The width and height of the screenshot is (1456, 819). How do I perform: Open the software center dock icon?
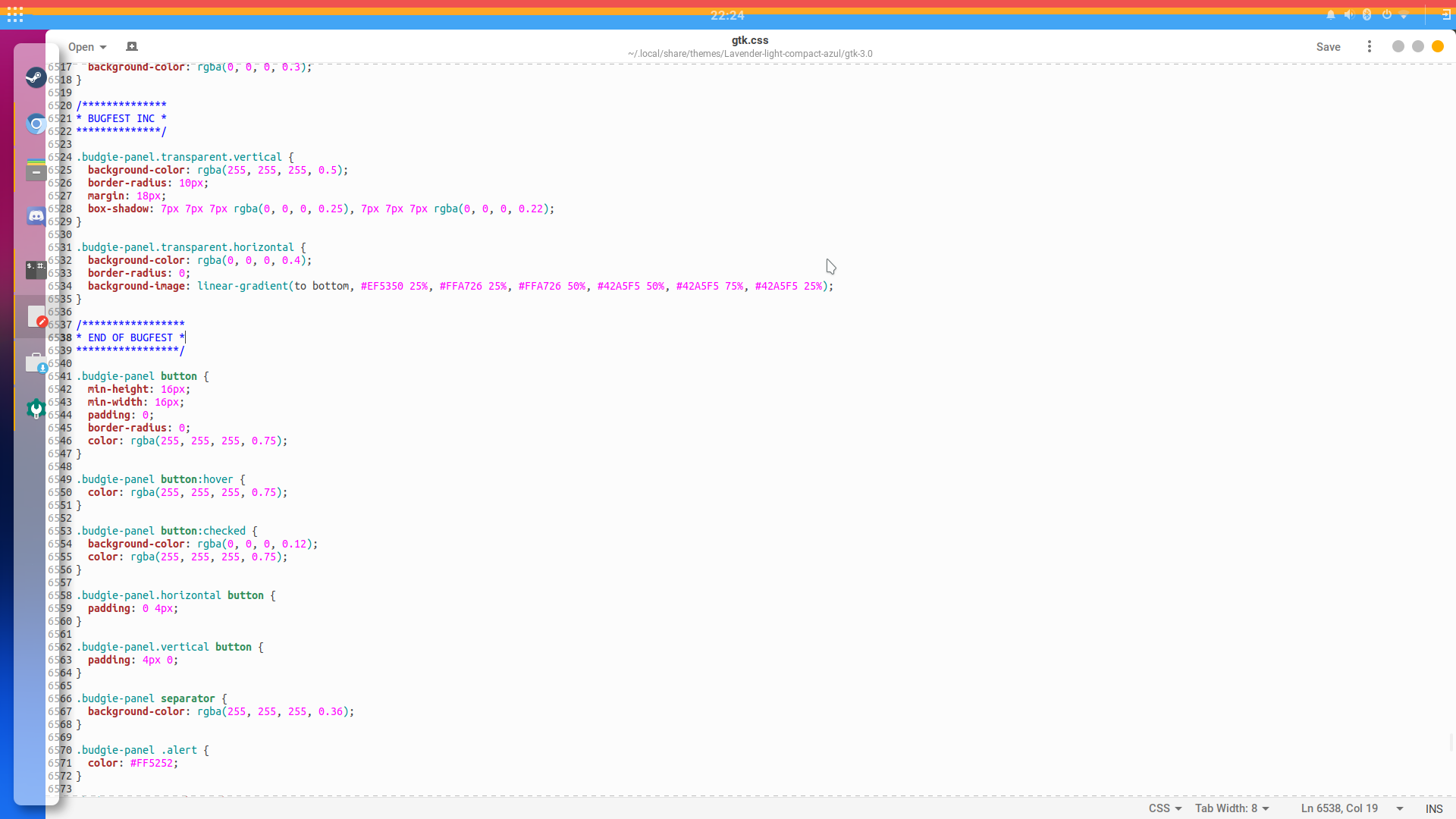pos(36,364)
